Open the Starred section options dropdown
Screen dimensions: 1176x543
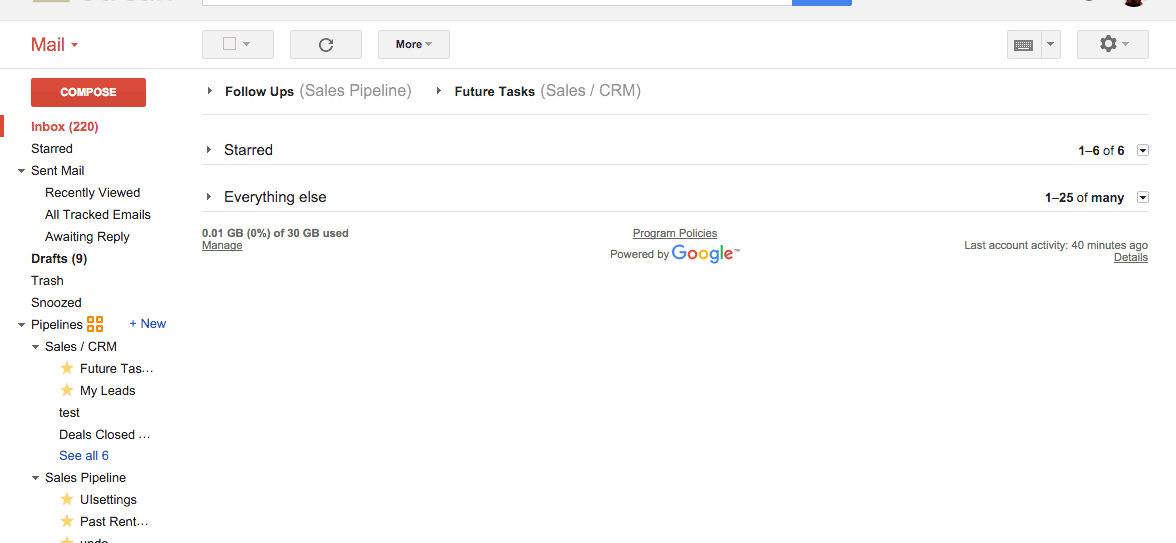pyautogui.click(x=1143, y=150)
